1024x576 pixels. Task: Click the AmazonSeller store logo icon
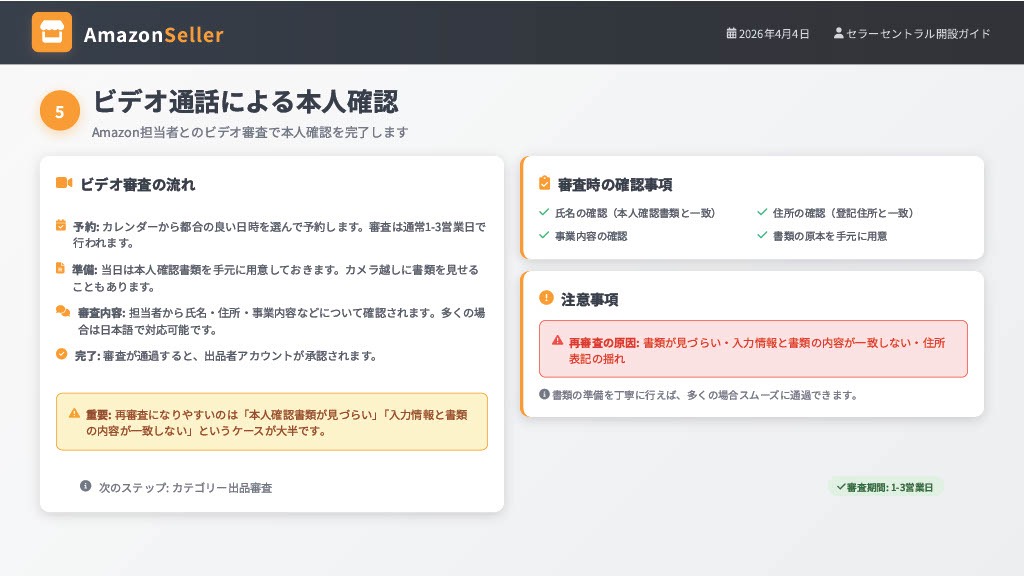pos(52,32)
